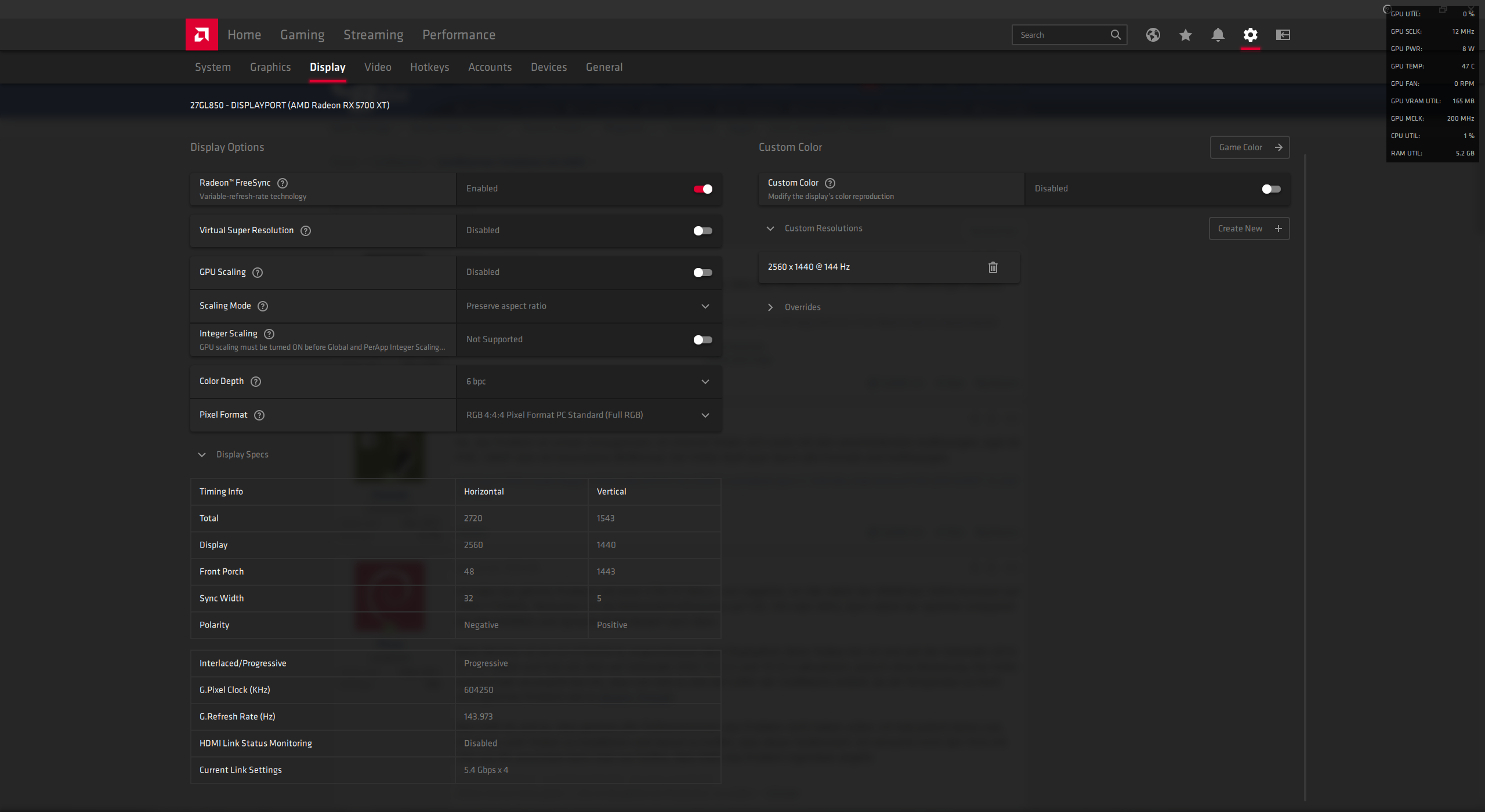Click the Game Color button
This screenshot has height=812, width=1485.
click(1249, 147)
